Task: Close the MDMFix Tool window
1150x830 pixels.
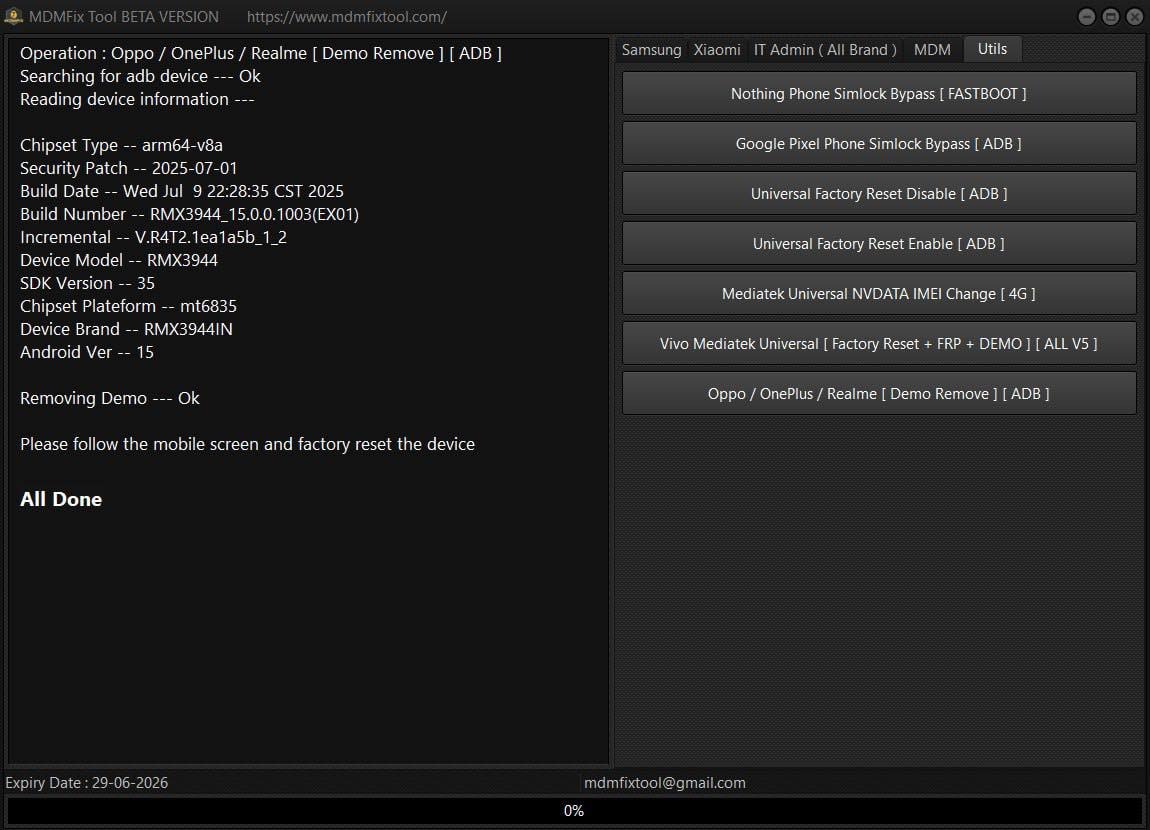Action: point(1134,17)
